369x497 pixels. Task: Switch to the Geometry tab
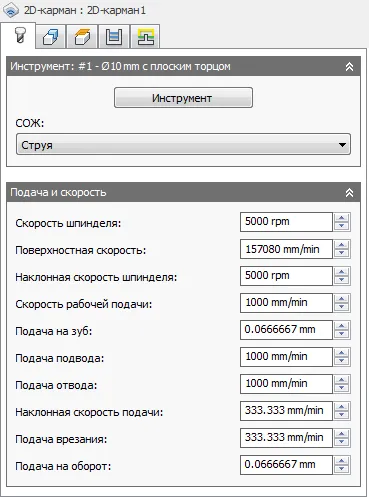pyautogui.click(x=51, y=36)
